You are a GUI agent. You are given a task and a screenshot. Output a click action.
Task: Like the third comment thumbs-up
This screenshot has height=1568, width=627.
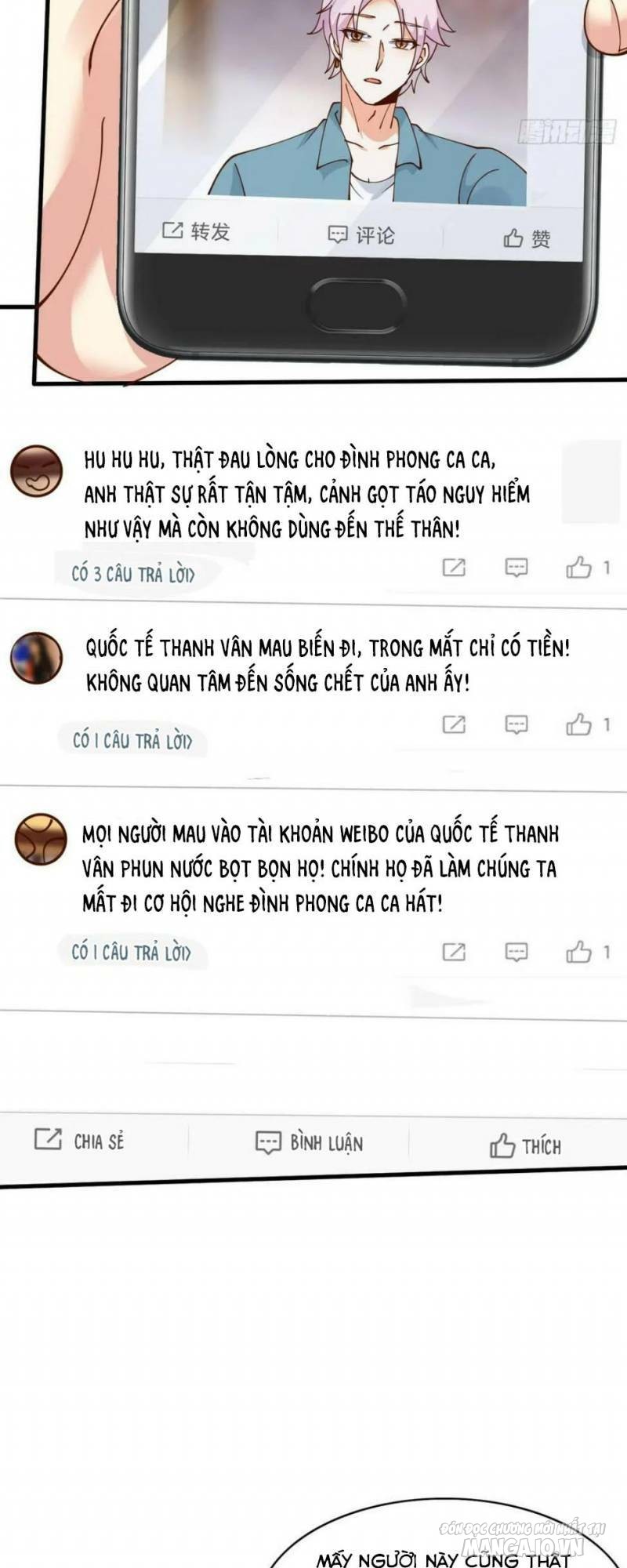click(x=579, y=951)
